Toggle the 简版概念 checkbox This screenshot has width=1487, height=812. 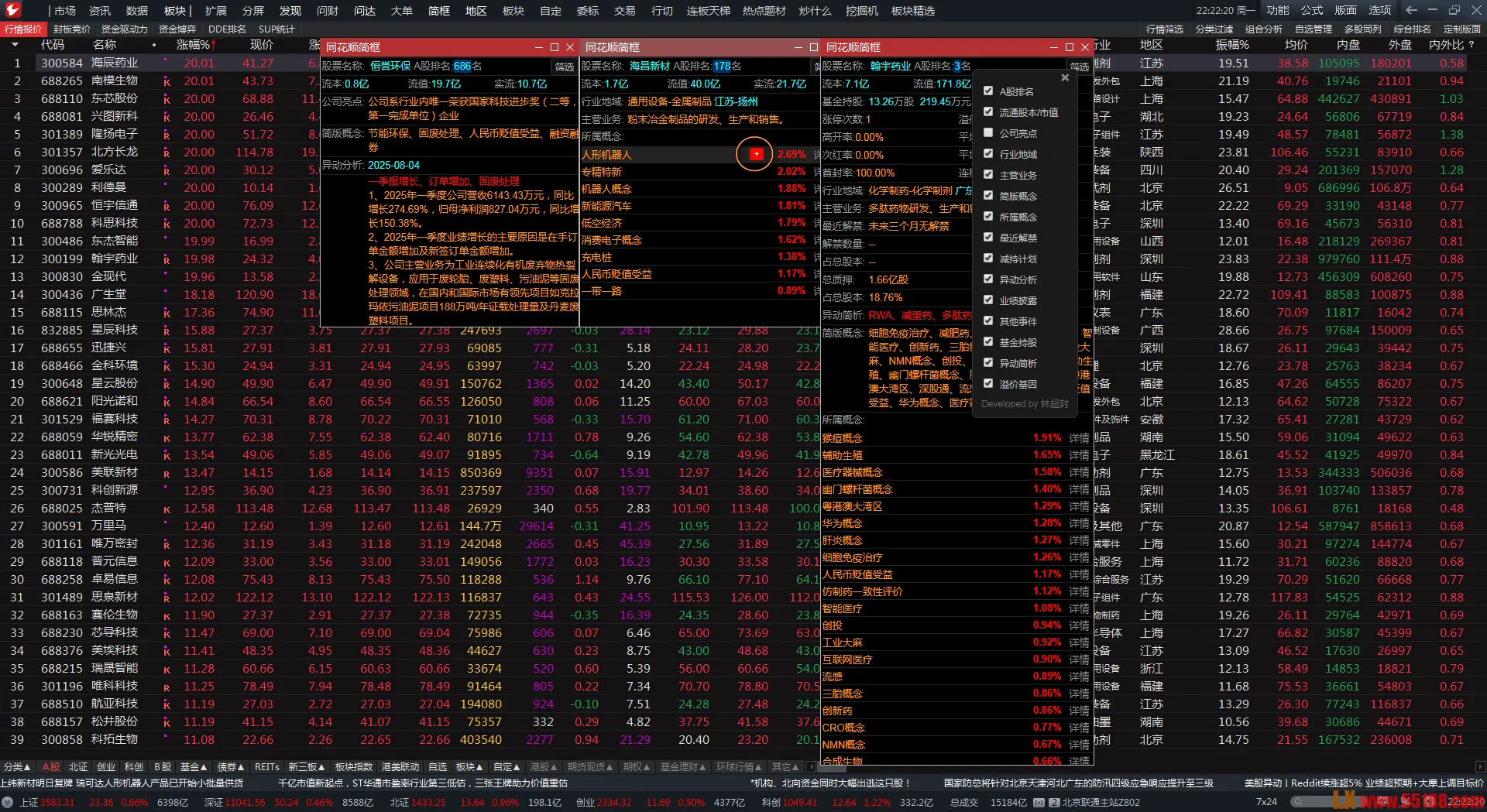[x=988, y=196]
